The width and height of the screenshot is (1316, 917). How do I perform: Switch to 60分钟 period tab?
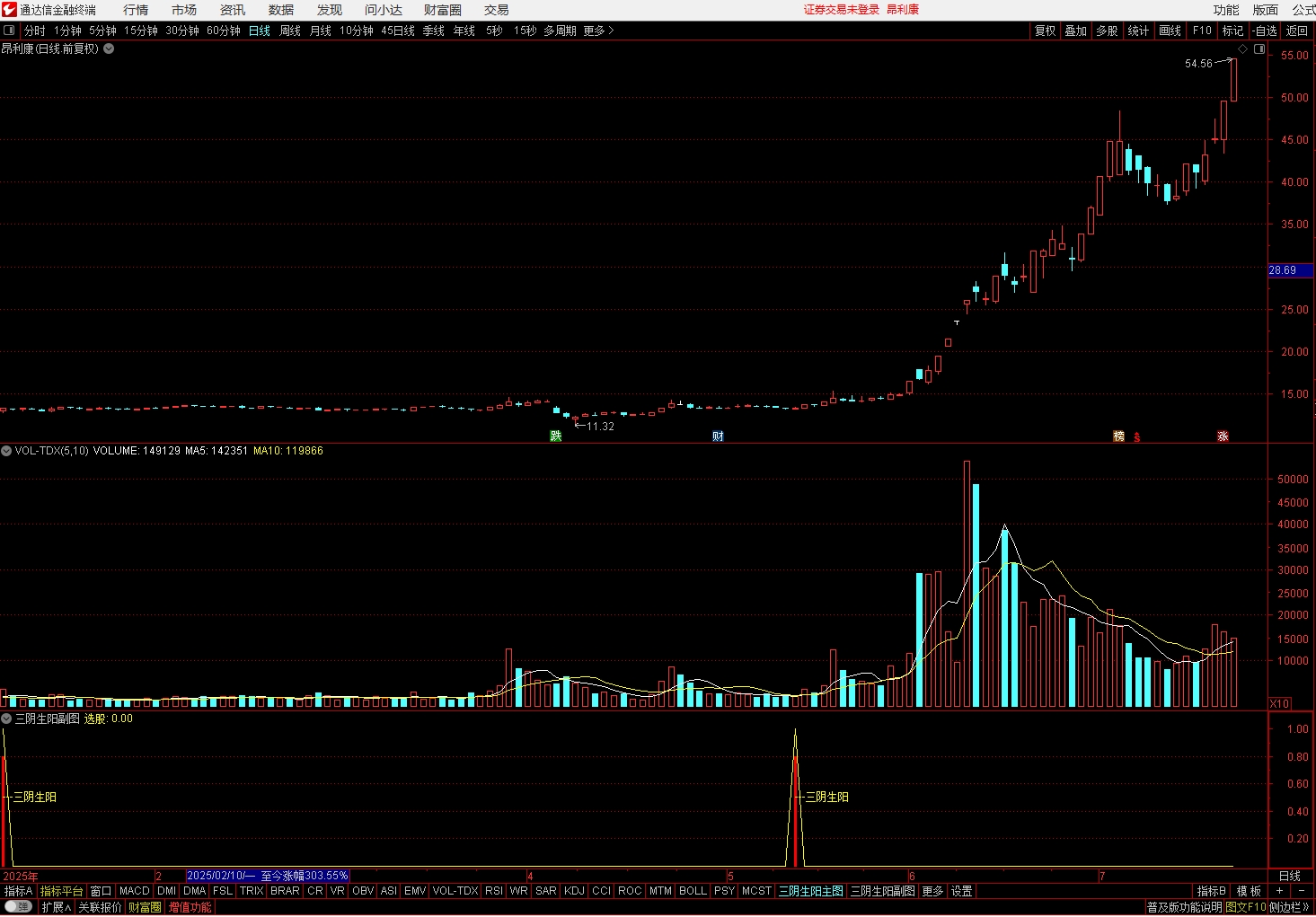pyautogui.click(x=224, y=31)
